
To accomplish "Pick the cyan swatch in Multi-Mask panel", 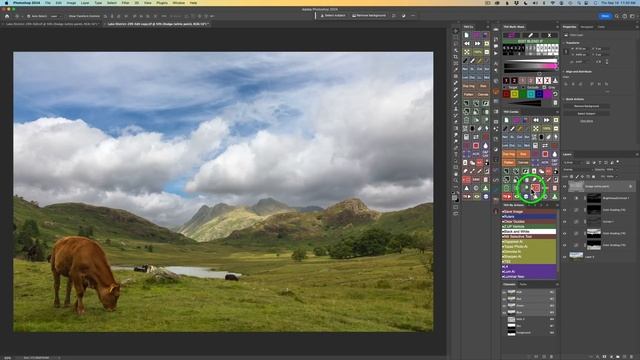I will coord(531,94).
